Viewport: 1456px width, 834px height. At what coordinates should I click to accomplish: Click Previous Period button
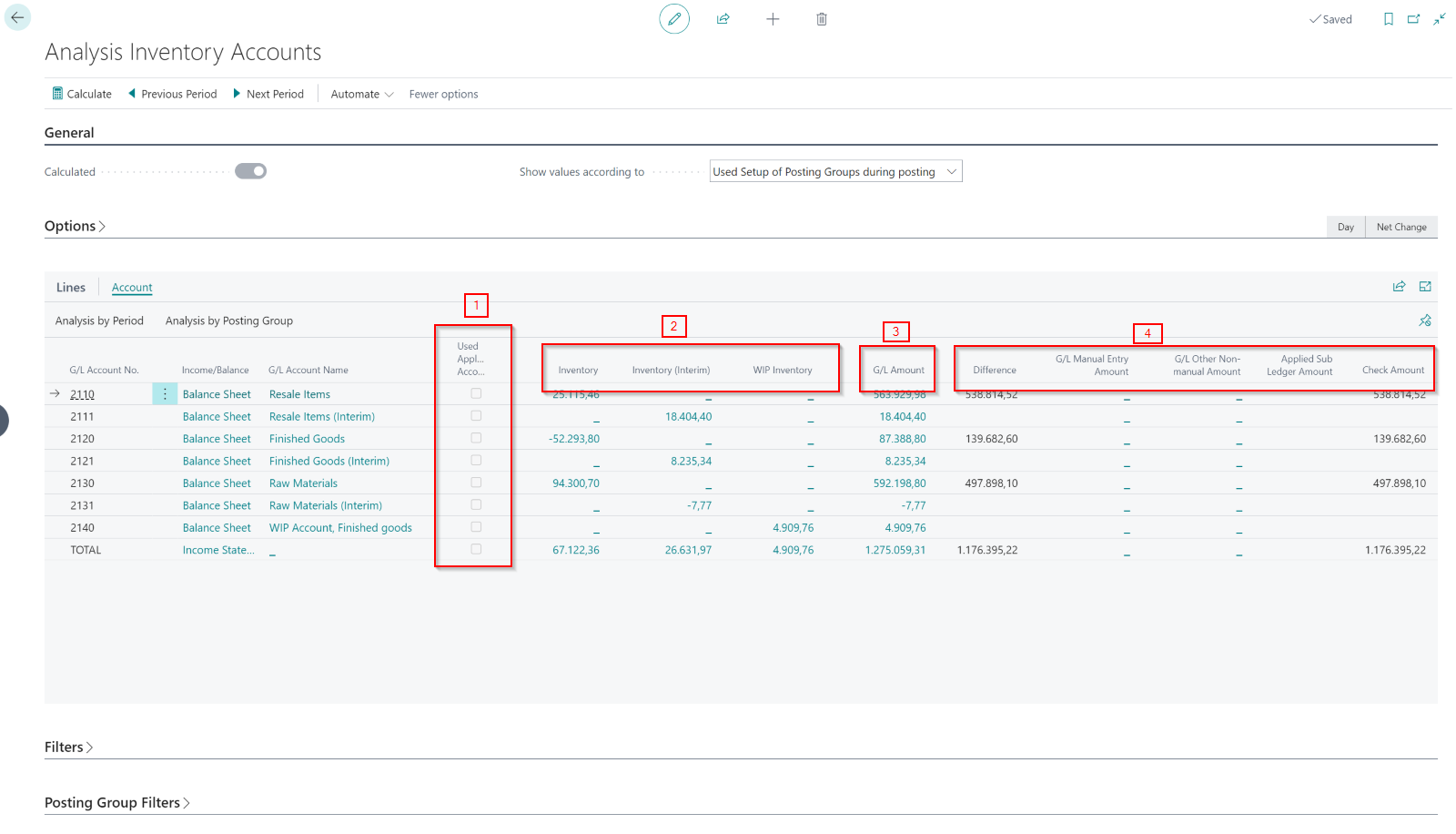click(x=172, y=94)
